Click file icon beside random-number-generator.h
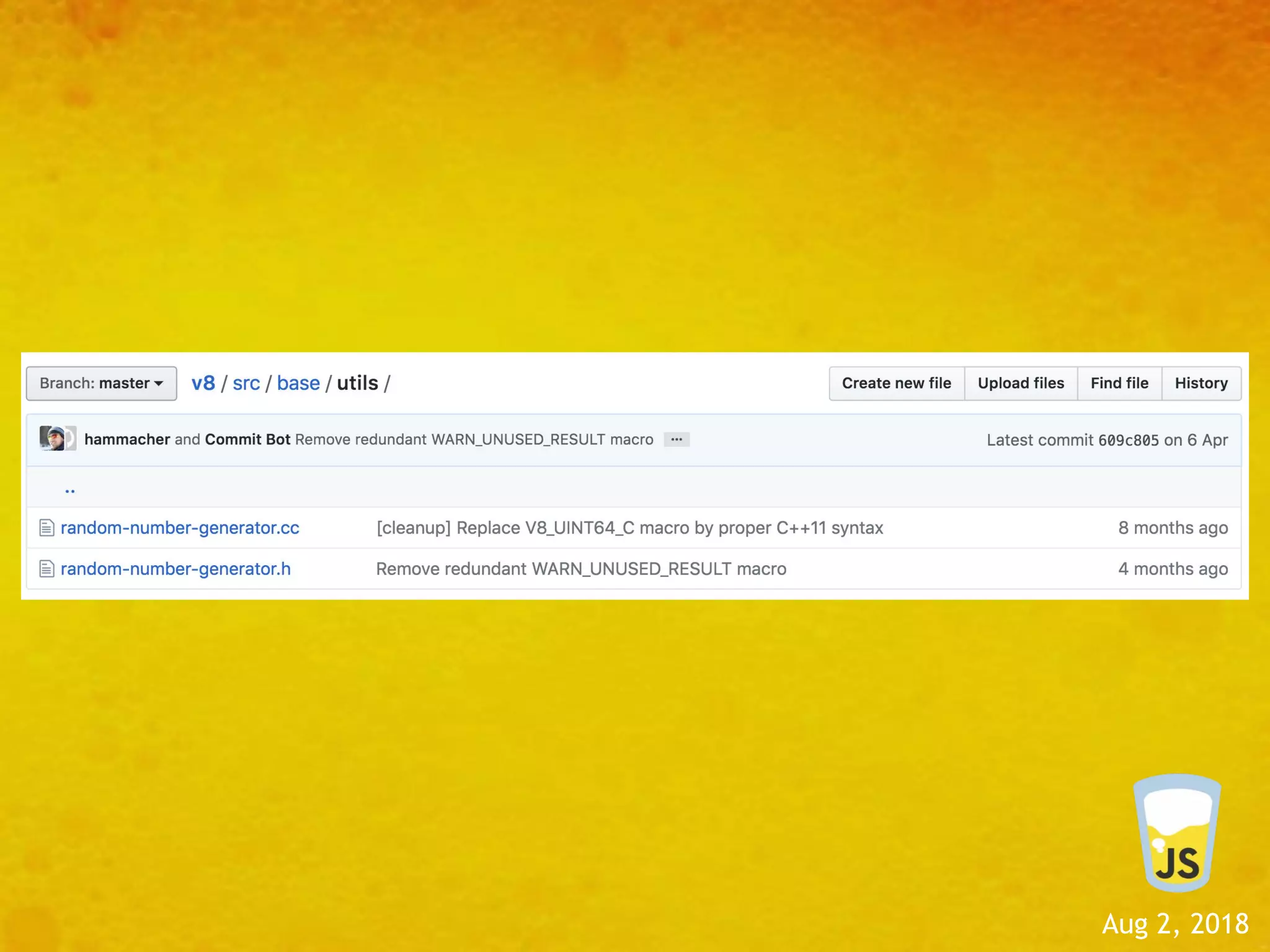This screenshot has width=1270, height=952. coord(47,569)
